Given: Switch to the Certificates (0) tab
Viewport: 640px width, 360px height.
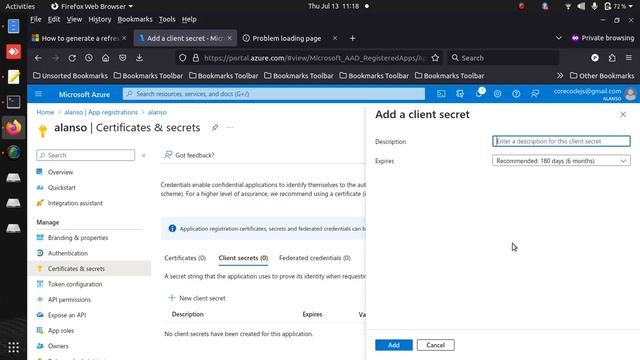Looking at the screenshot, I should [x=185, y=258].
